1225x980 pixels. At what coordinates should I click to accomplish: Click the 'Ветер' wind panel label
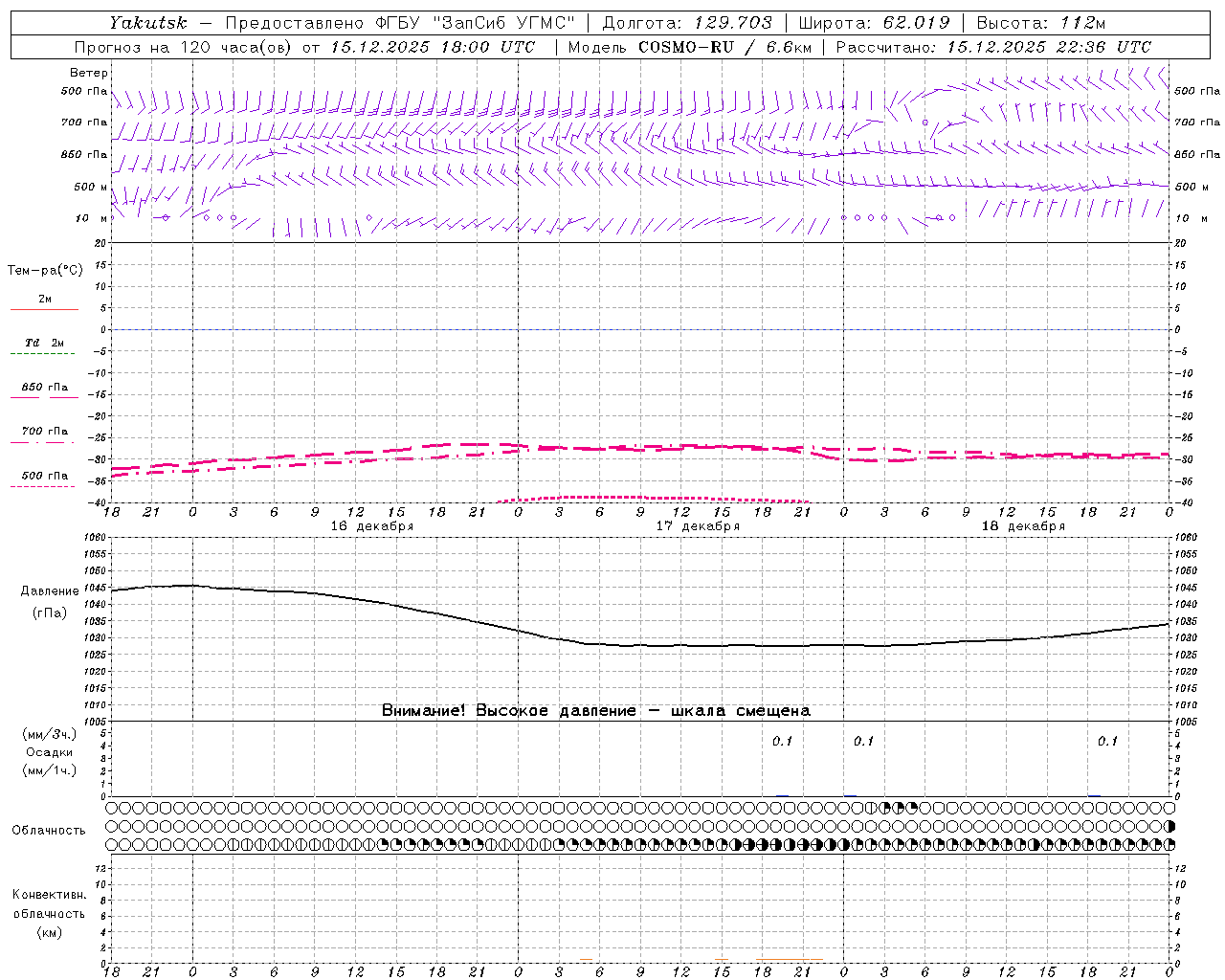[x=89, y=73]
